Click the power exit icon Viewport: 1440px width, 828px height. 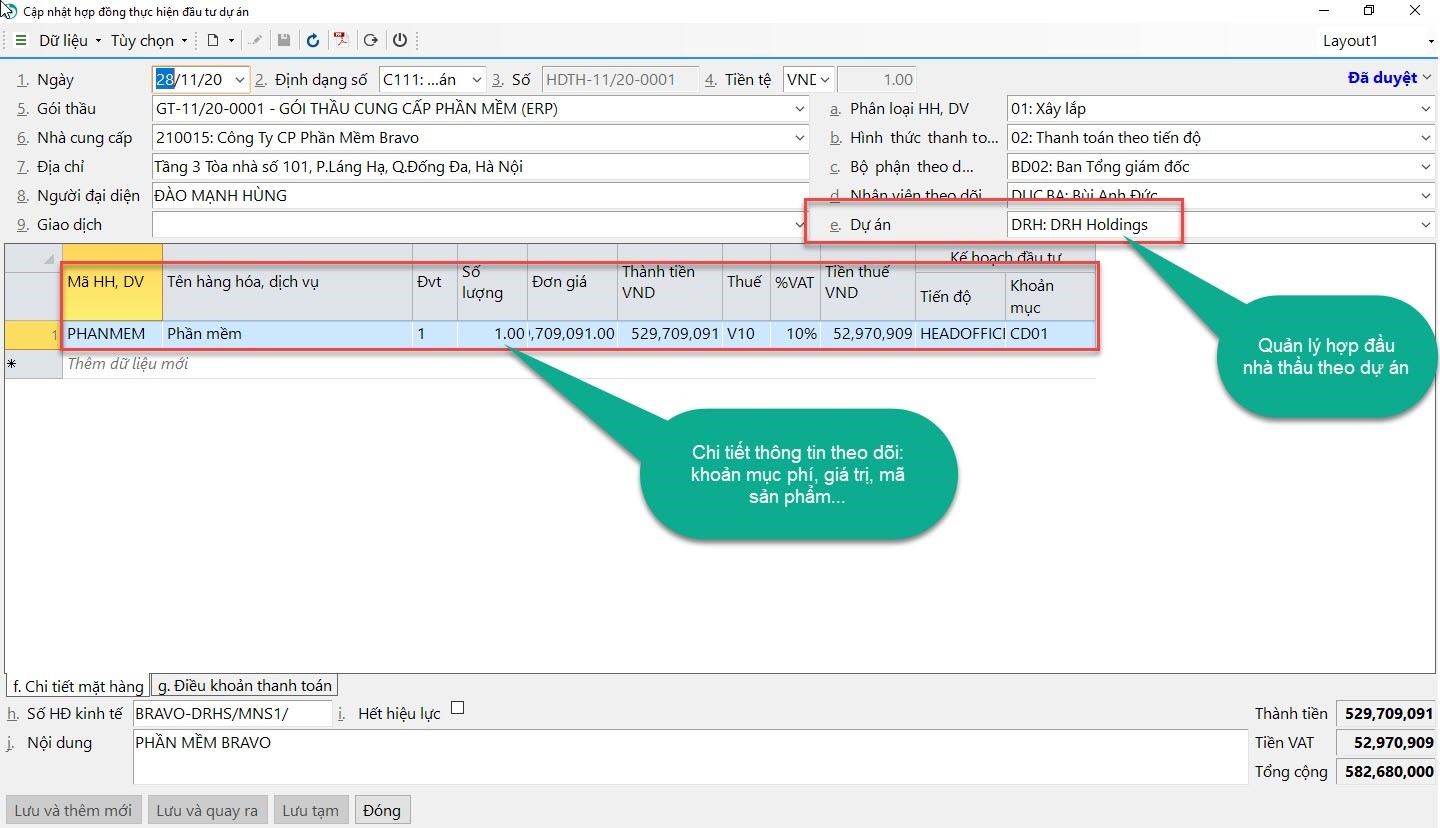pos(400,41)
